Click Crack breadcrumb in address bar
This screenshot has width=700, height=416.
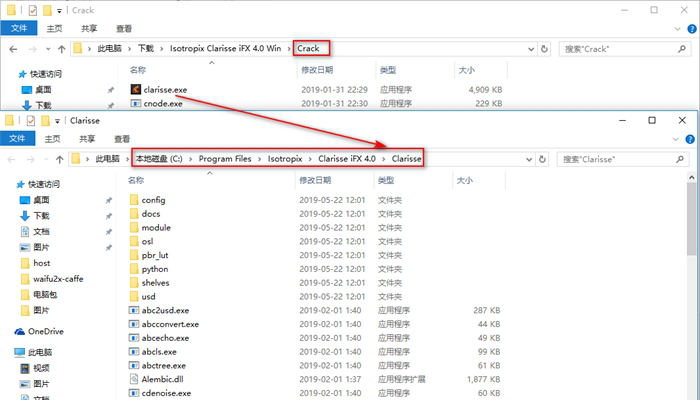click(308, 48)
